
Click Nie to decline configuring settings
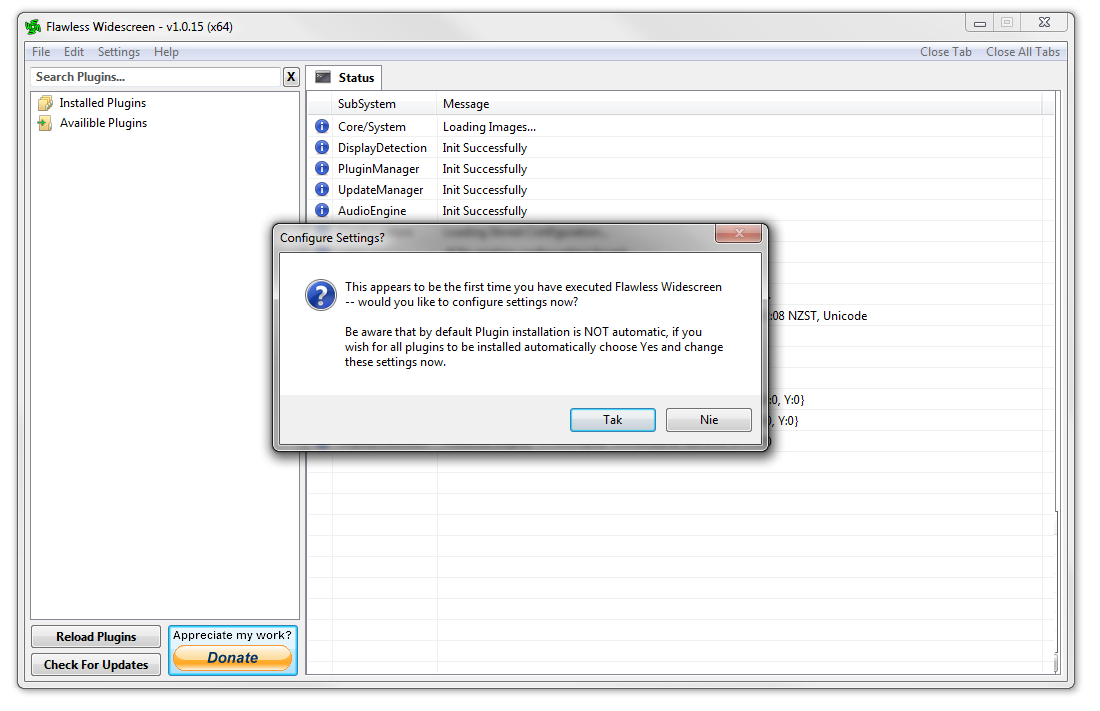(709, 420)
